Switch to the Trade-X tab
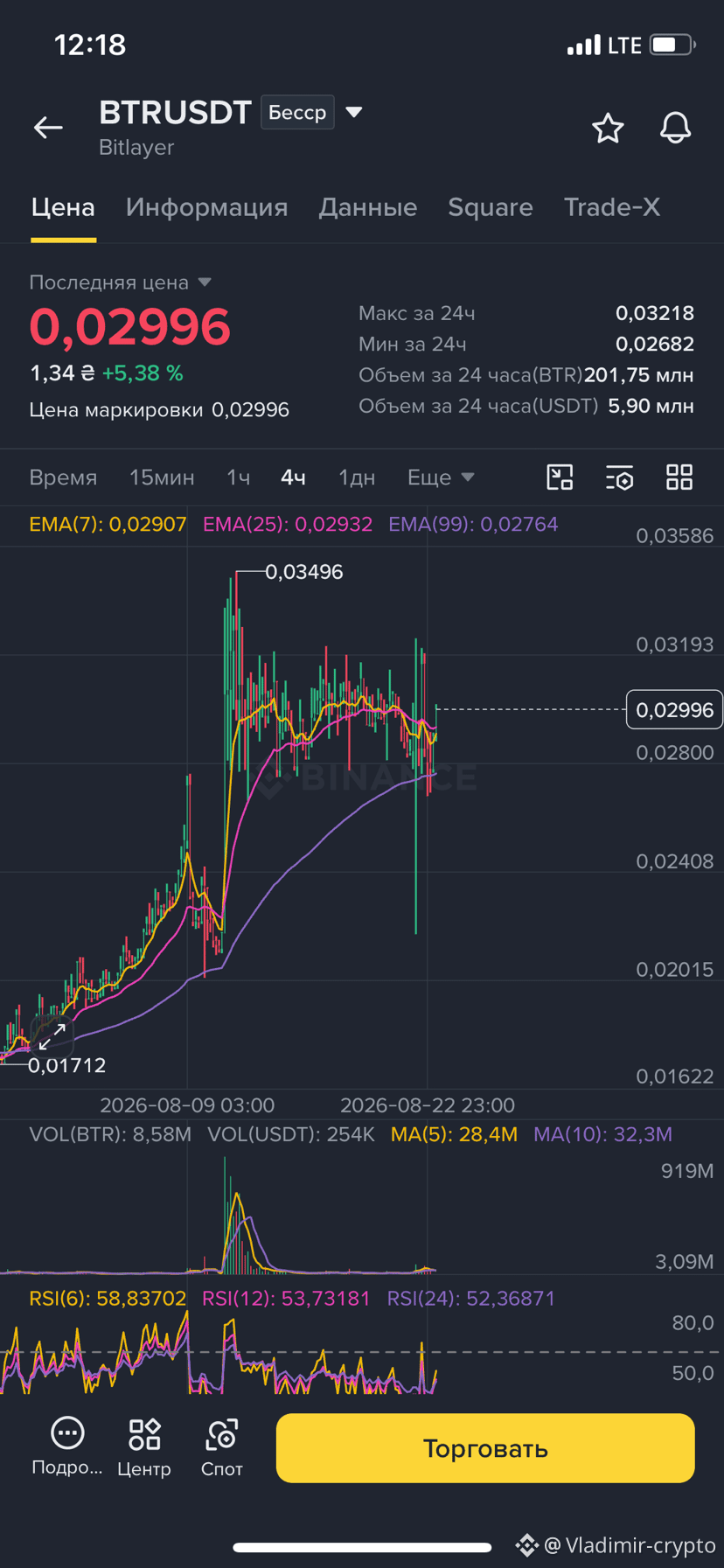The height and width of the screenshot is (1568, 724). click(611, 207)
